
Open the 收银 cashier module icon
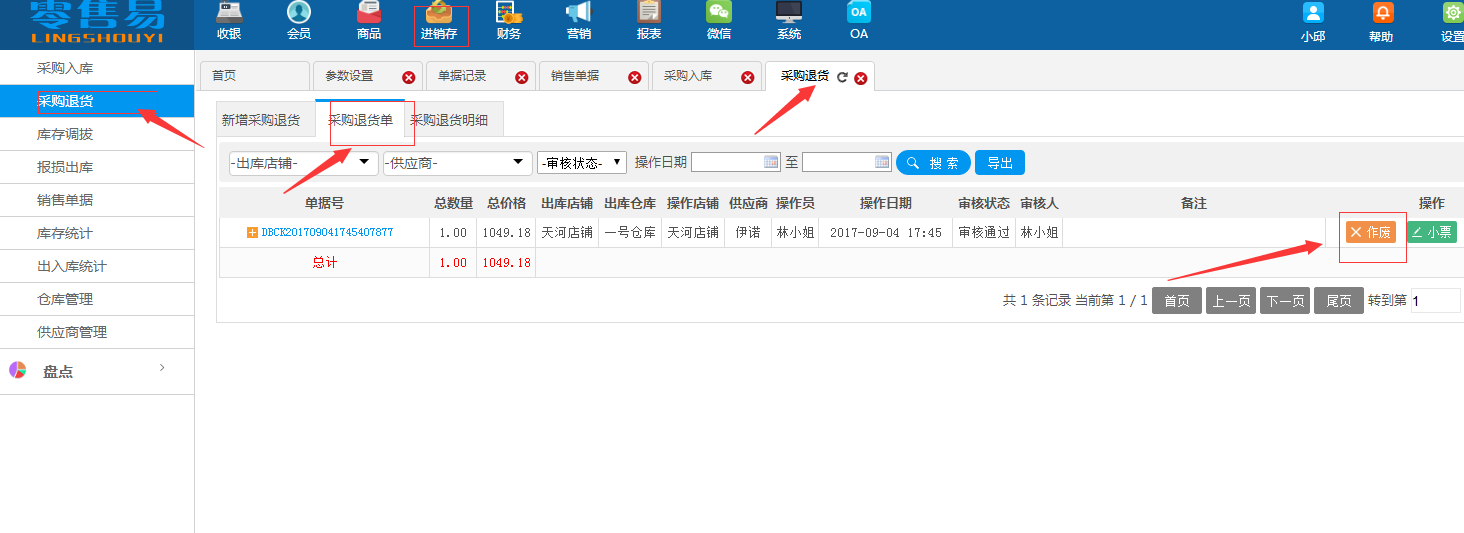(x=229, y=13)
